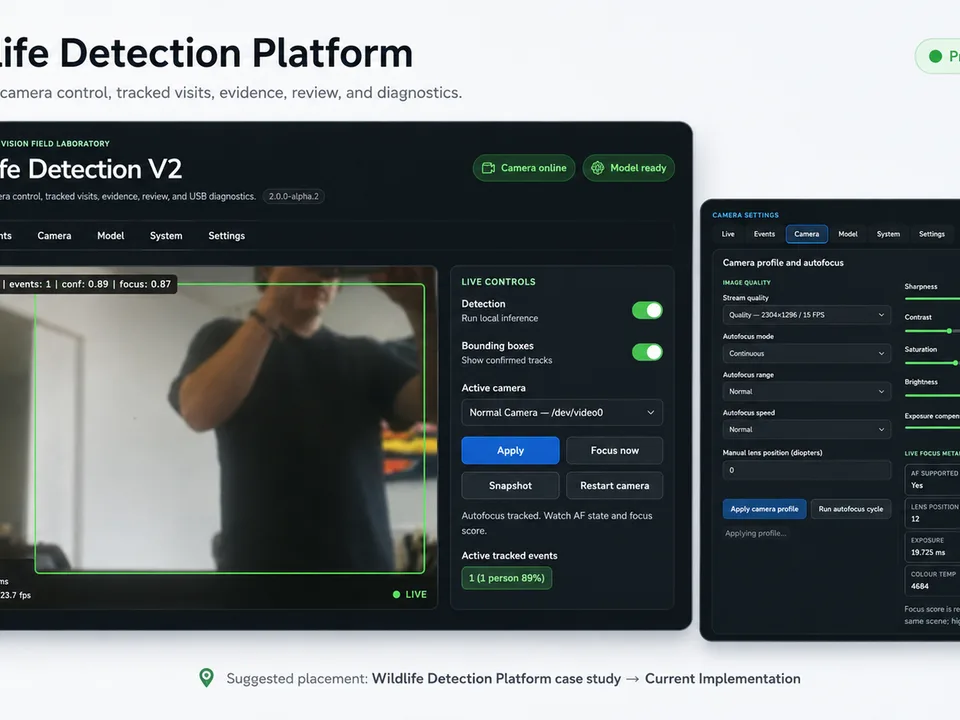Click 'Camera profile and autofocus' heading
The image size is (960, 720).
coord(783,263)
